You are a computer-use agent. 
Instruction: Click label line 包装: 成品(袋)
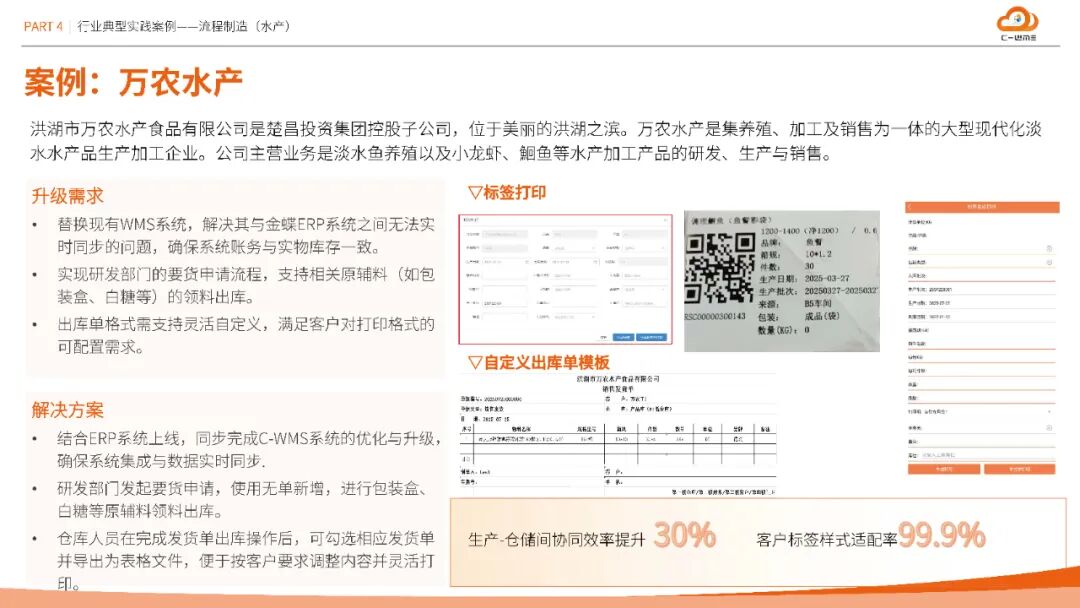[x=798, y=317]
